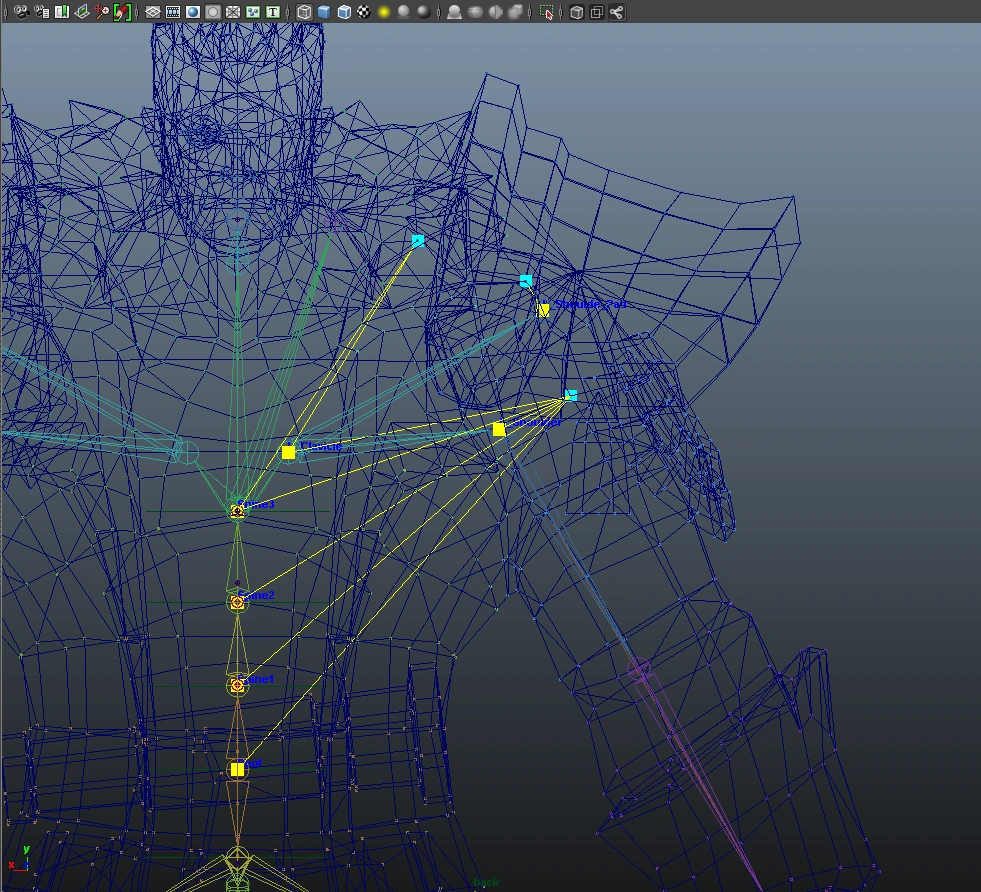Switch to Wireframe display mode
Screen dimensions: 981x892
[x=304, y=12]
